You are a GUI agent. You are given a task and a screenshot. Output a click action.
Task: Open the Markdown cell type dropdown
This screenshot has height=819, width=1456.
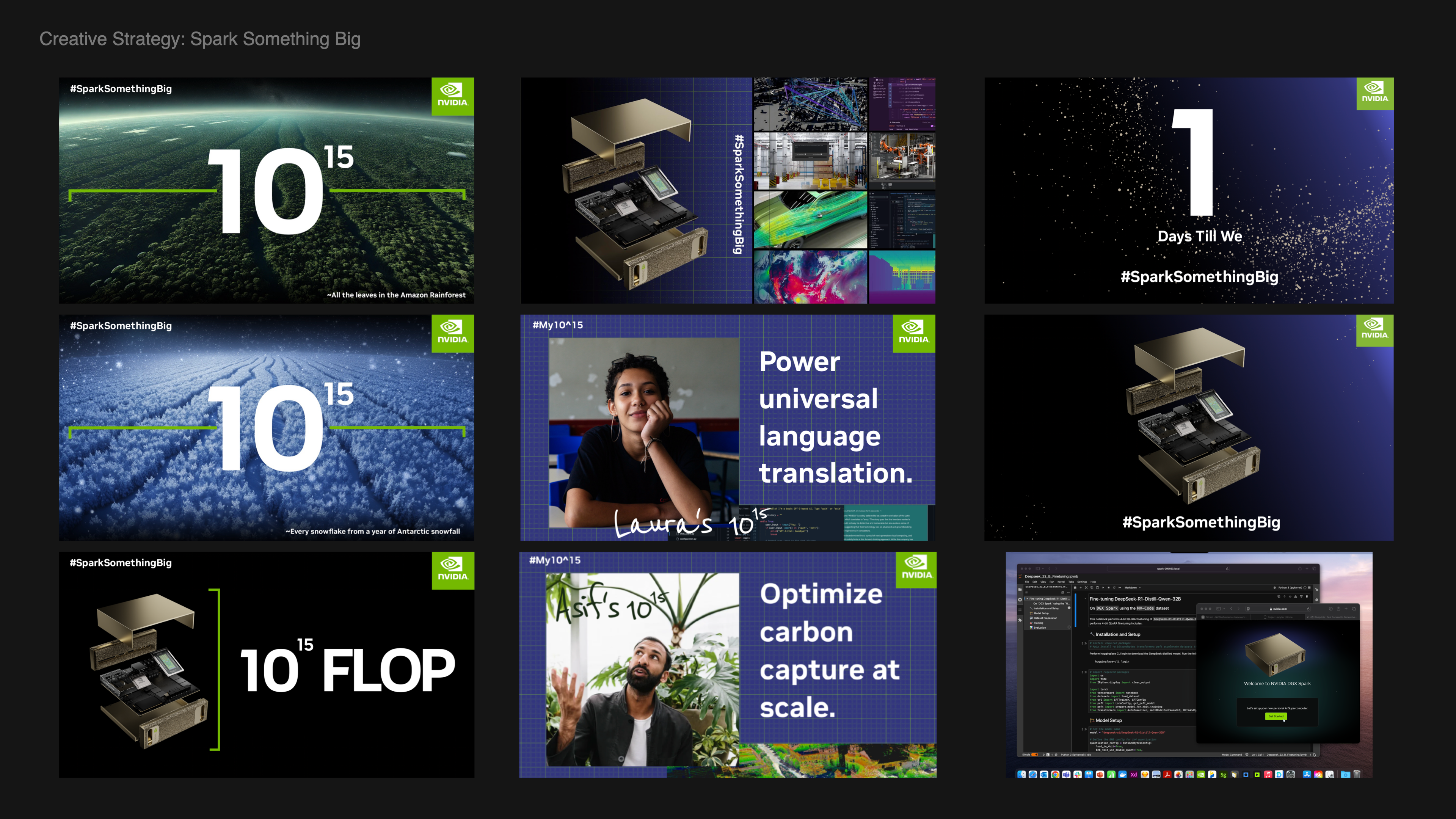(1133, 588)
